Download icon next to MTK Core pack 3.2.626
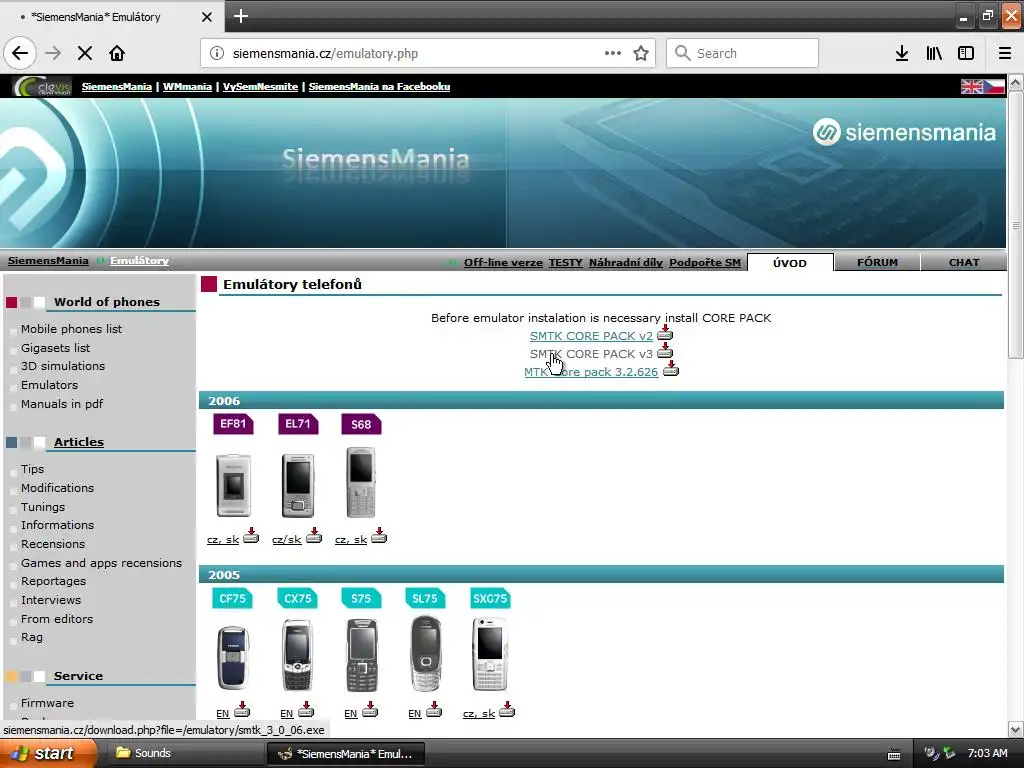1024x768 pixels. [671, 370]
